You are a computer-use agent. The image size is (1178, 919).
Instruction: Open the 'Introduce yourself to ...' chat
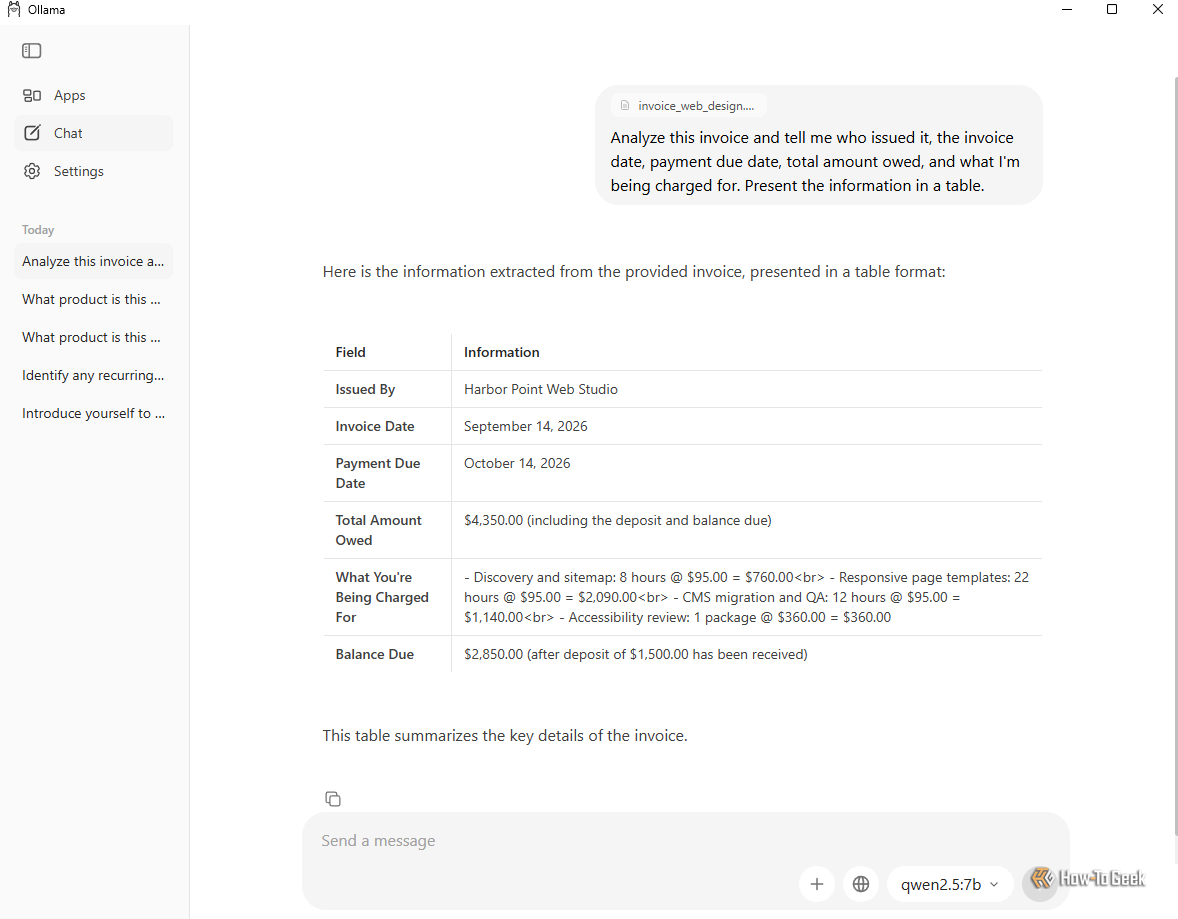[93, 413]
